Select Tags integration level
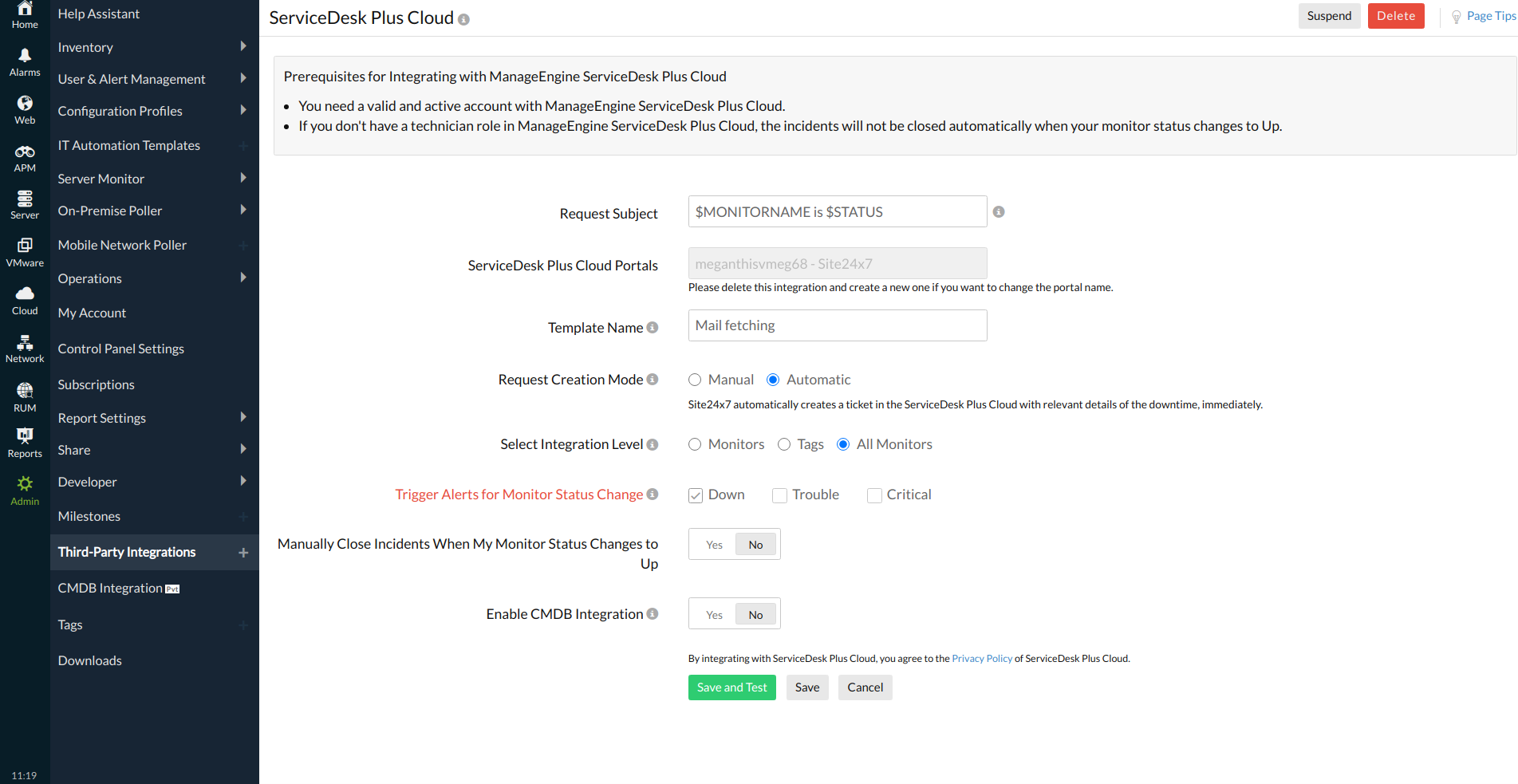 click(784, 444)
